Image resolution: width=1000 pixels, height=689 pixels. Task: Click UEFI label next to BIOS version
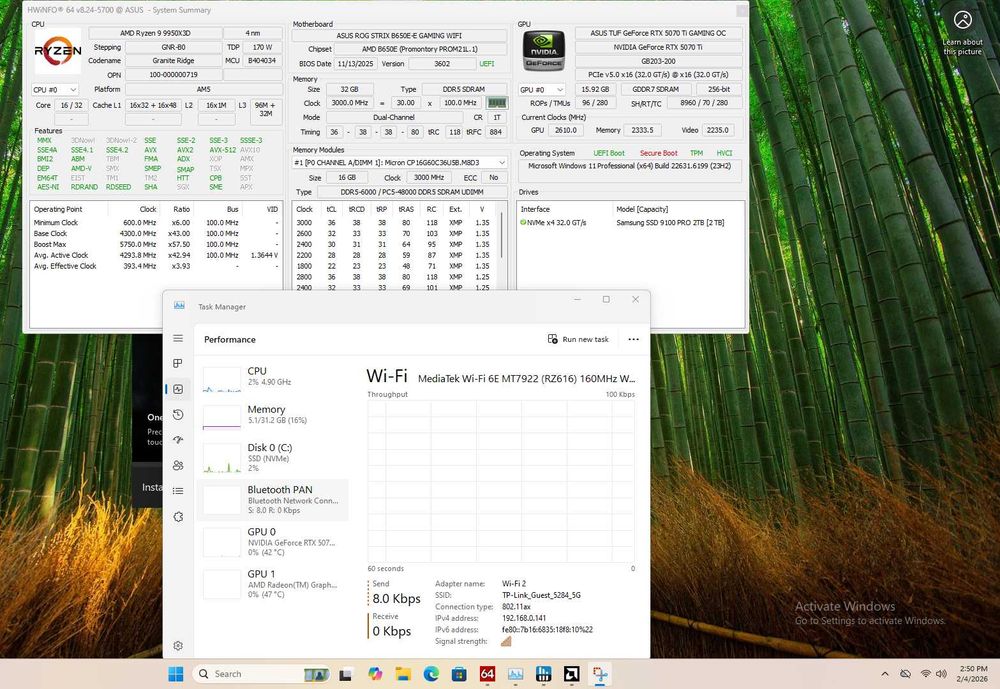click(x=487, y=64)
